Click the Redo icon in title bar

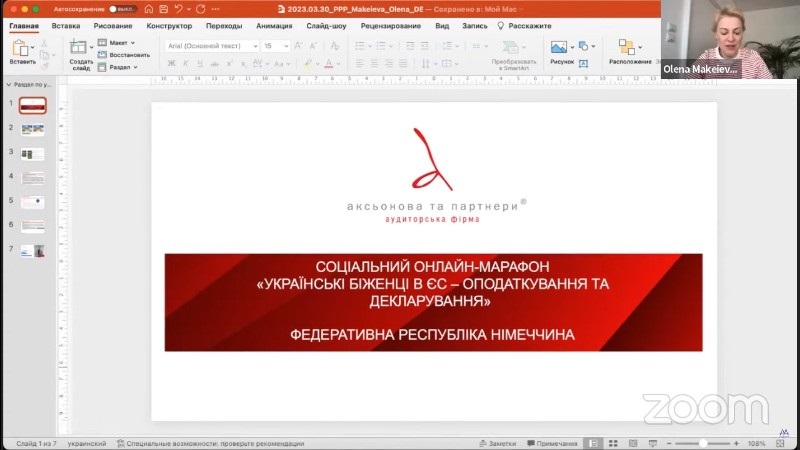[201, 9]
